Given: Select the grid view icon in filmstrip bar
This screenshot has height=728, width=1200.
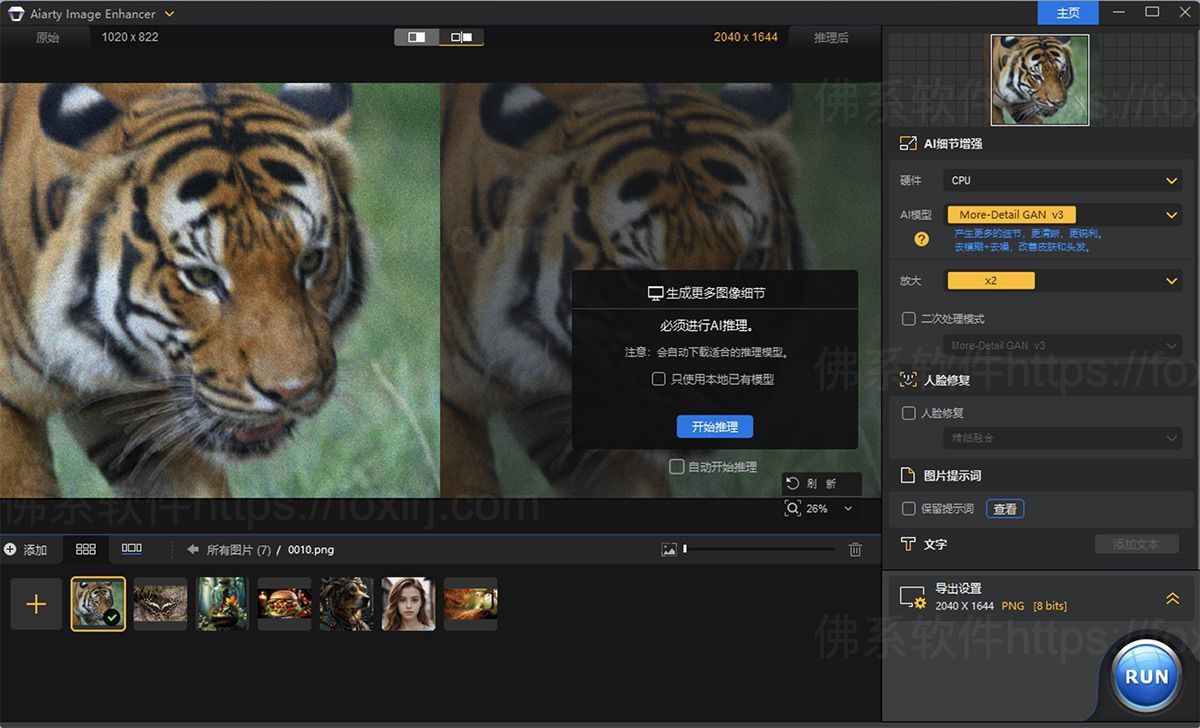Looking at the screenshot, I should (85, 548).
